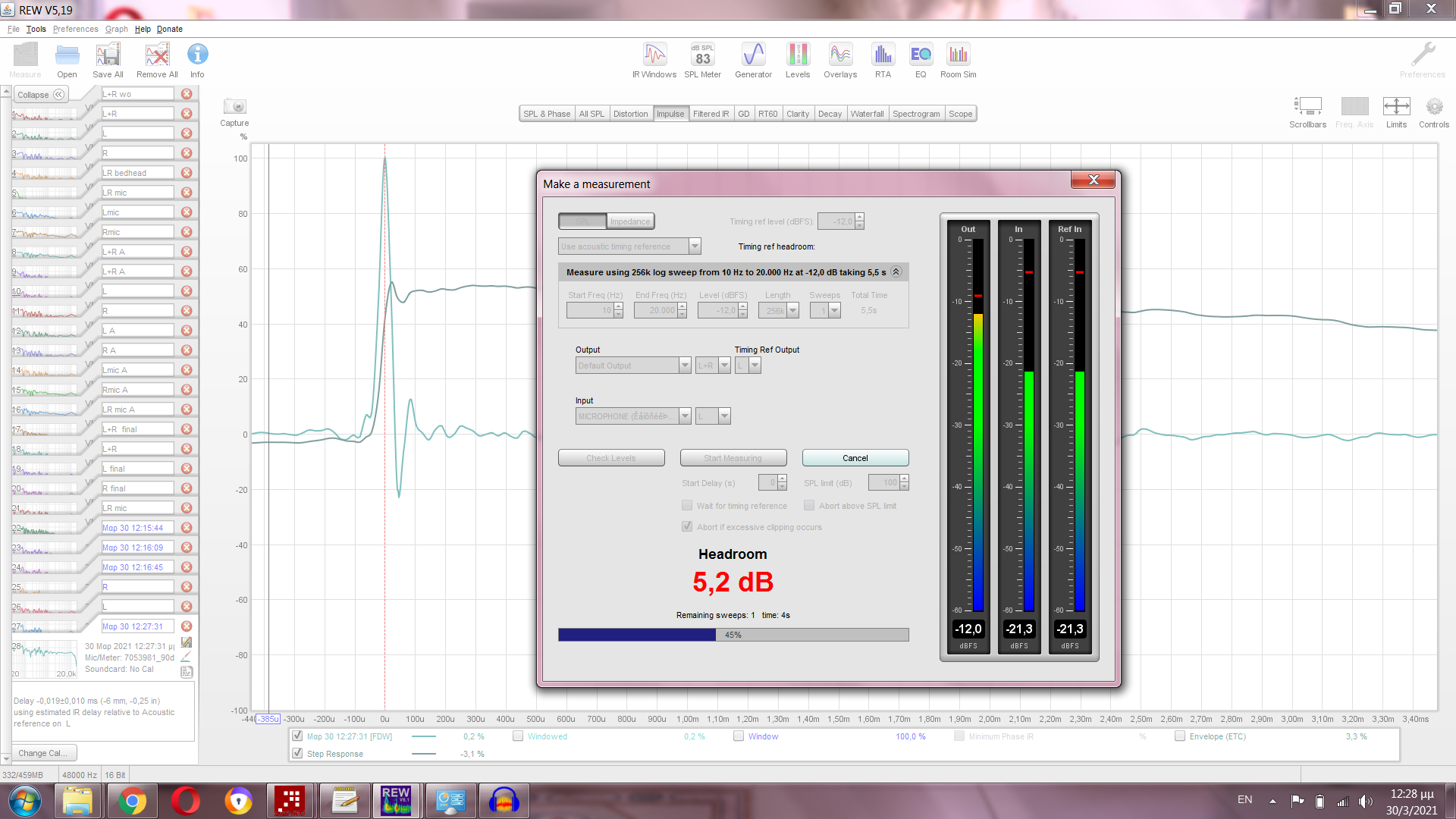The image size is (1456, 819).
Task: Cancel the running measurement
Action: (855, 458)
